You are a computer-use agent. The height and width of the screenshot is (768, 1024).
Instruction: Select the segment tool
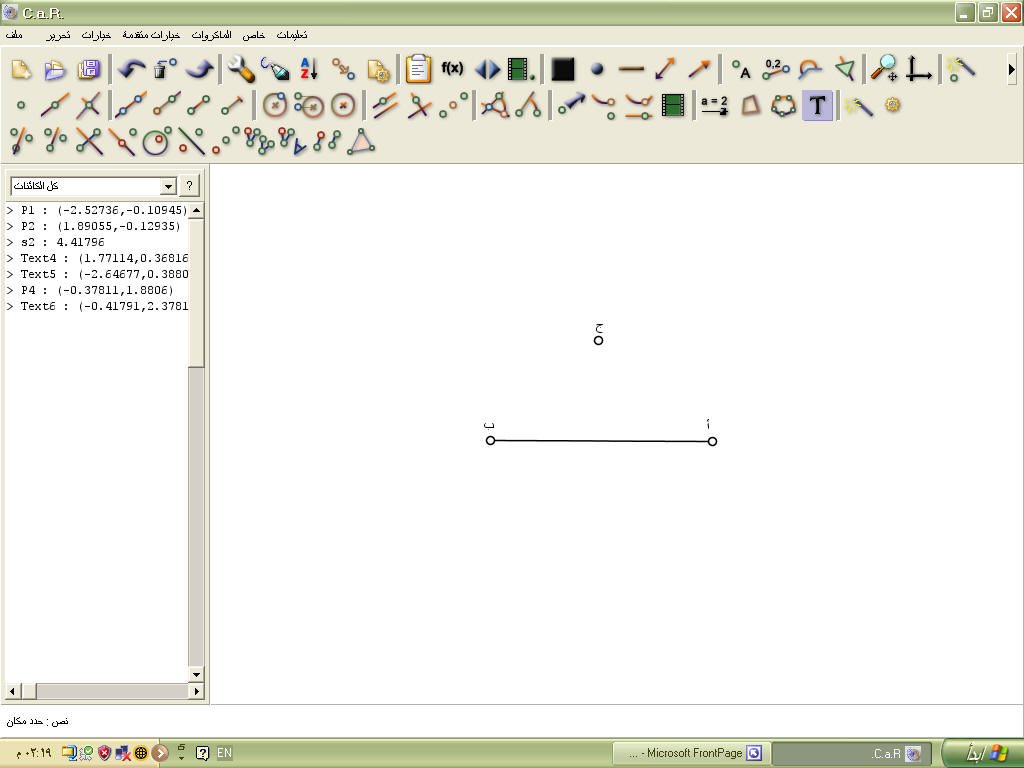pos(199,105)
